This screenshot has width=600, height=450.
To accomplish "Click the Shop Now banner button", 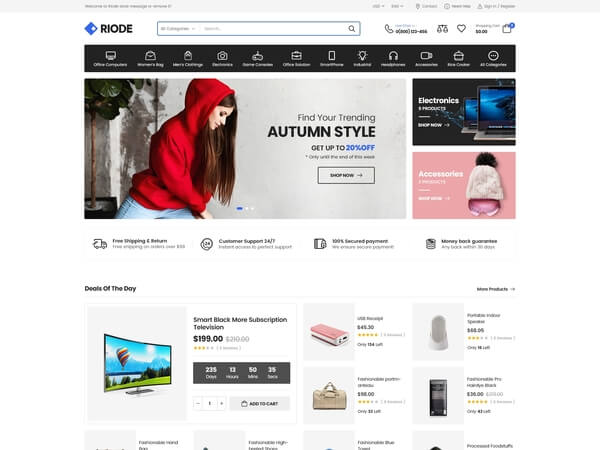I will point(346,175).
